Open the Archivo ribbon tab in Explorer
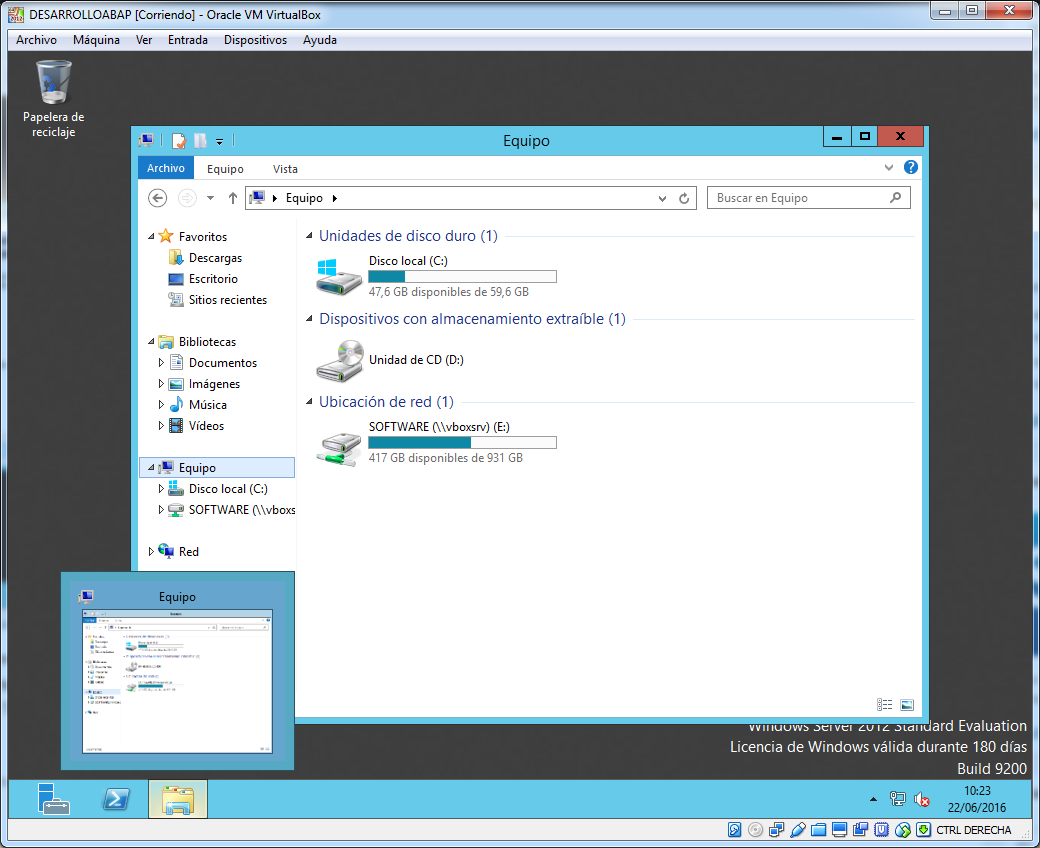 166,168
